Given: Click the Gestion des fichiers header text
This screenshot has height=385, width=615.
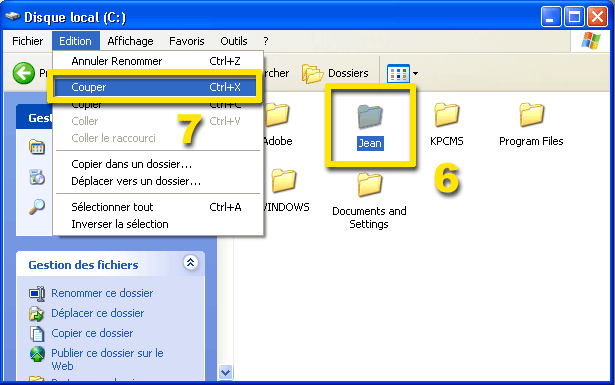Looking at the screenshot, I should pos(84,265).
